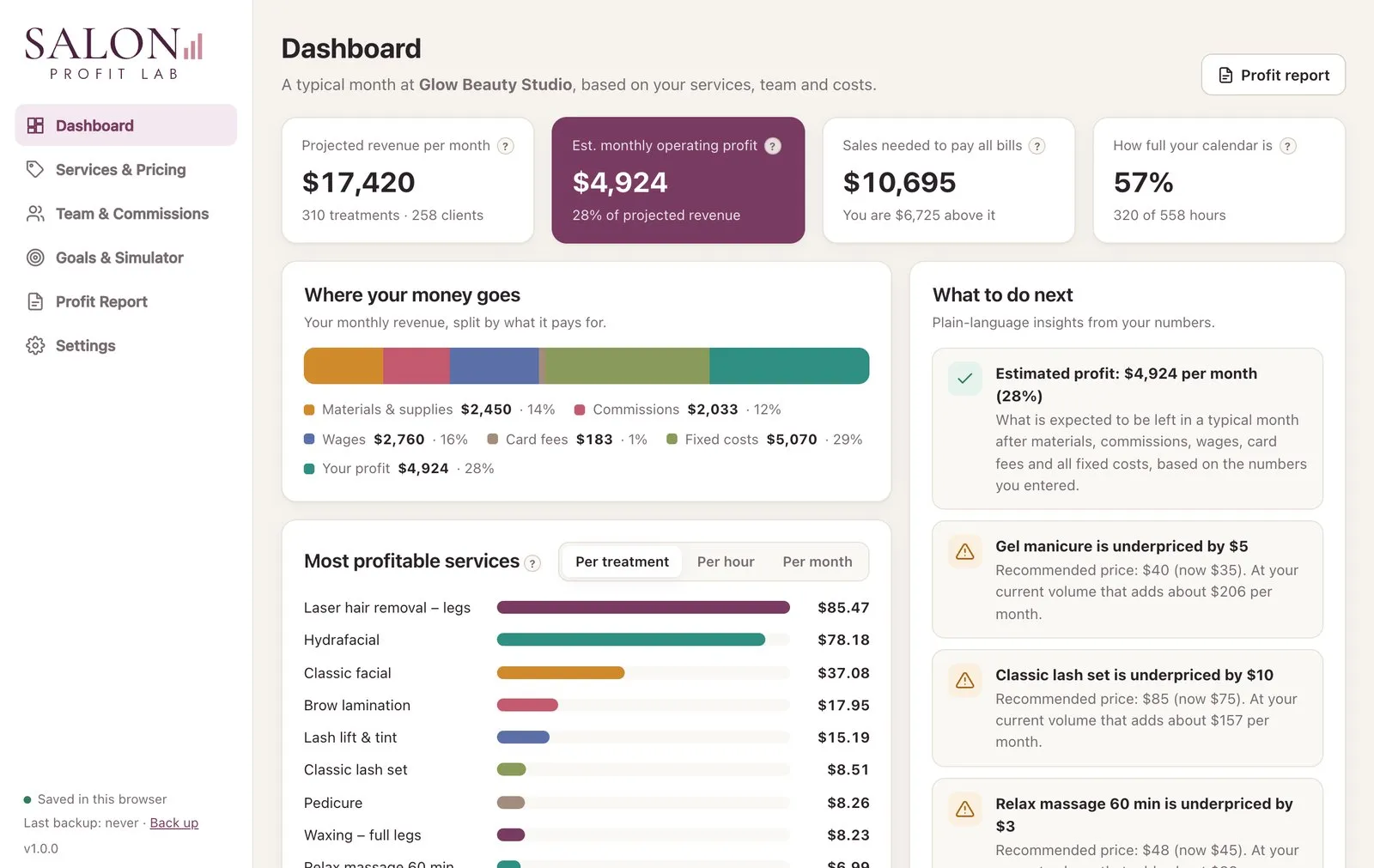Click warning icon on Relax massage 60 min insight
This screenshot has width=1374, height=868.
[965, 809]
